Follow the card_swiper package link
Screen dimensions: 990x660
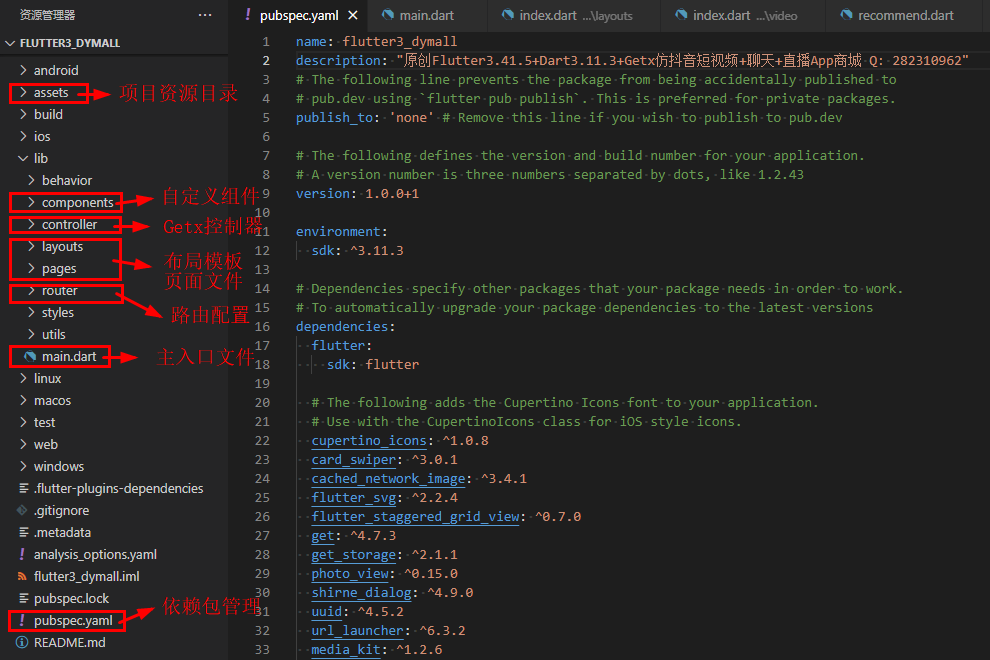354,459
